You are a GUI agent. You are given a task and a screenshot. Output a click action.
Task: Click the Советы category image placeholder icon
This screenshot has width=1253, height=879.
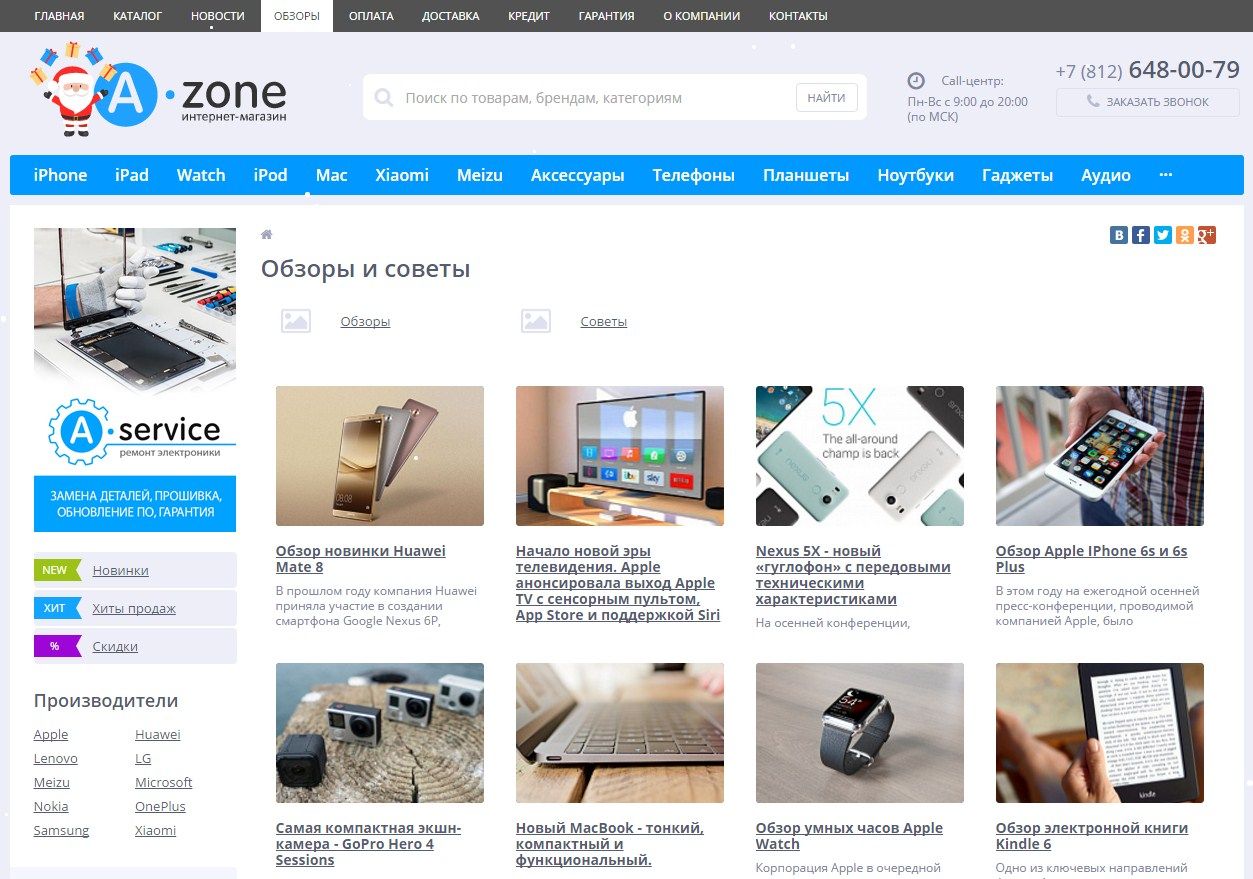point(536,321)
